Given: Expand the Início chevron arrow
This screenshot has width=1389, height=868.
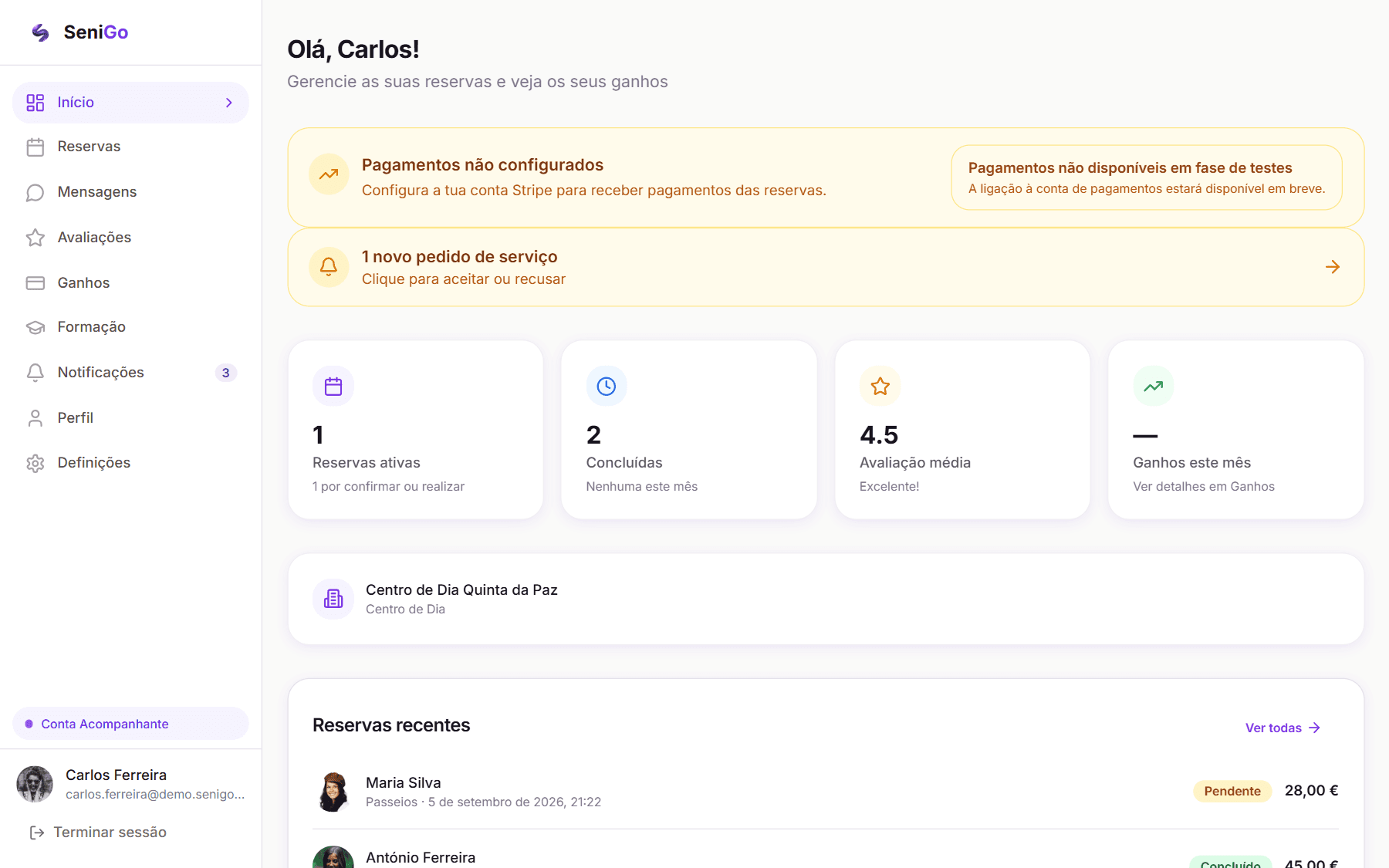Looking at the screenshot, I should tap(229, 103).
